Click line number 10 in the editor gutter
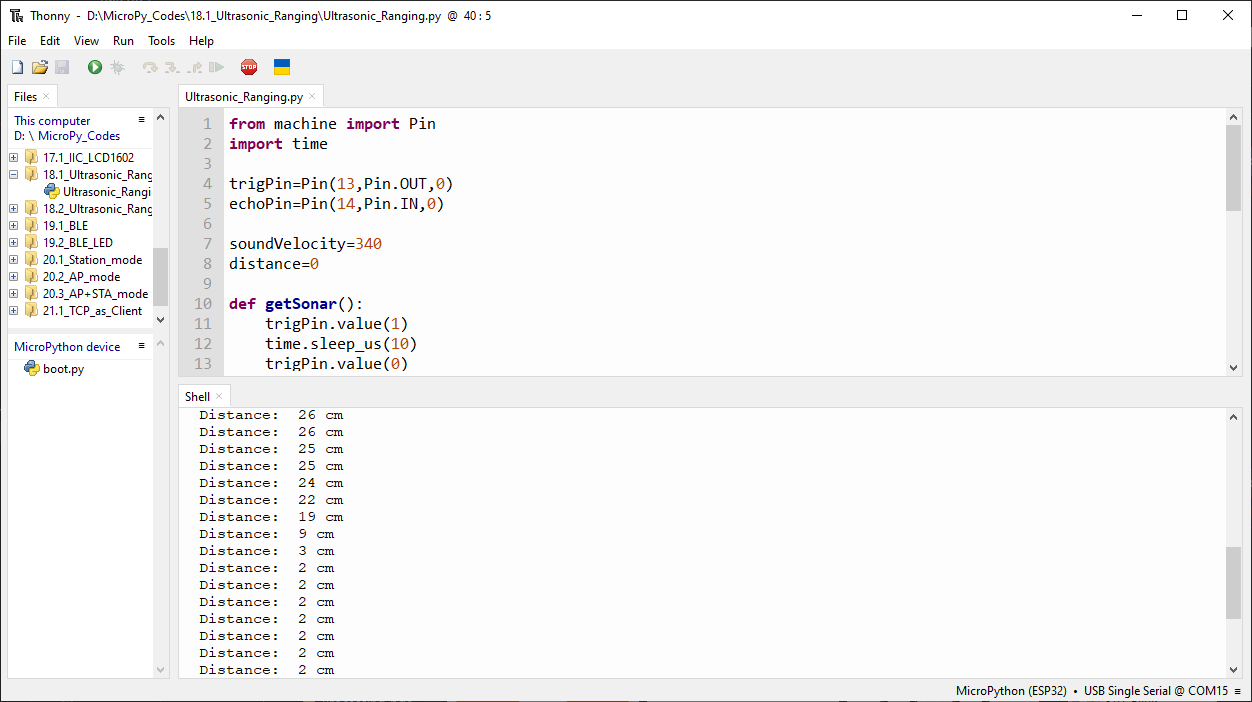The width and height of the screenshot is (1252, 702). 203,304
